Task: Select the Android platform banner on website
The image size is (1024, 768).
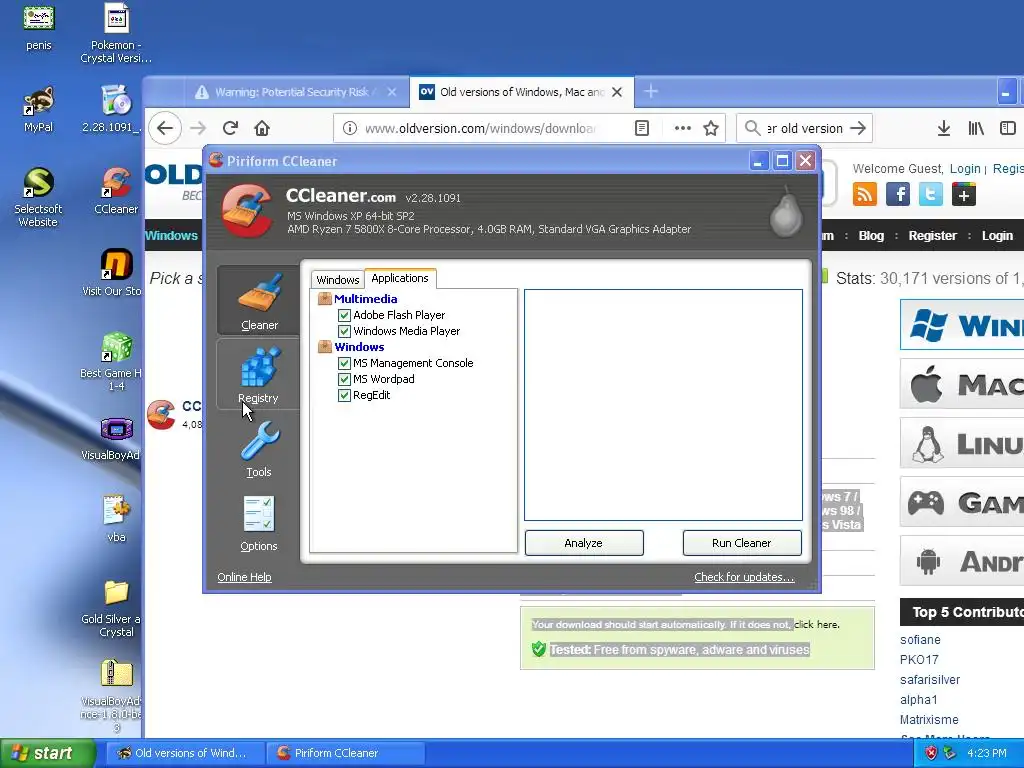Action: click(x=962, y=561)
